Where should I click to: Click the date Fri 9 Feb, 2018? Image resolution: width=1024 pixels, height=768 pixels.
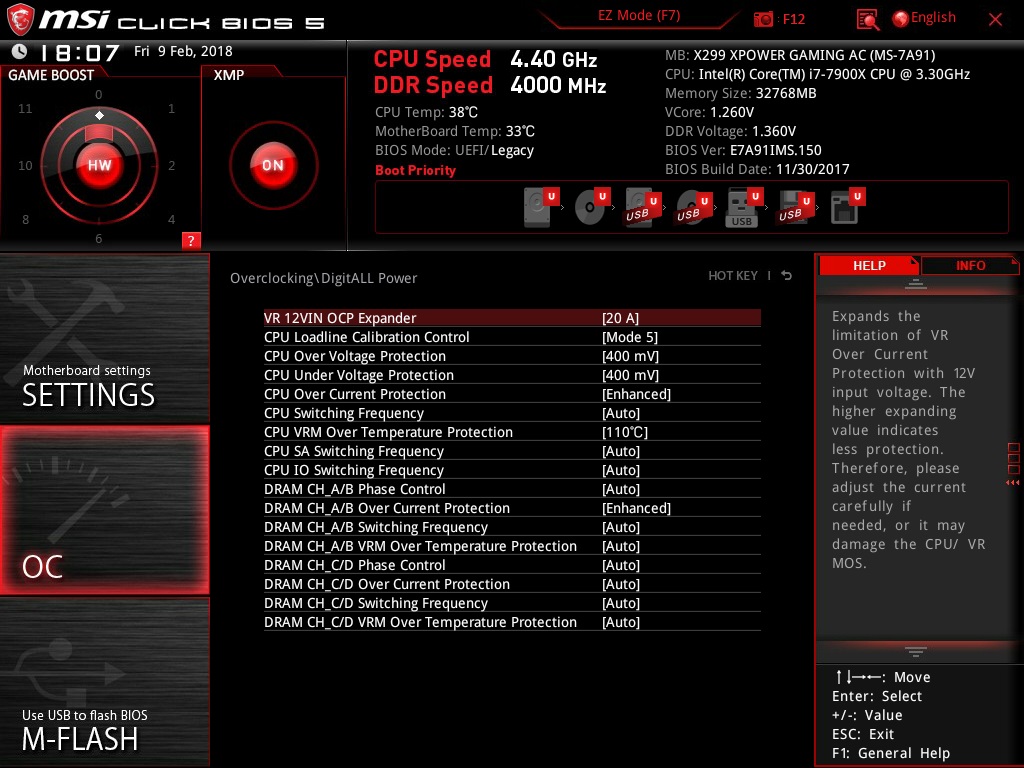[x=183, y=51]
